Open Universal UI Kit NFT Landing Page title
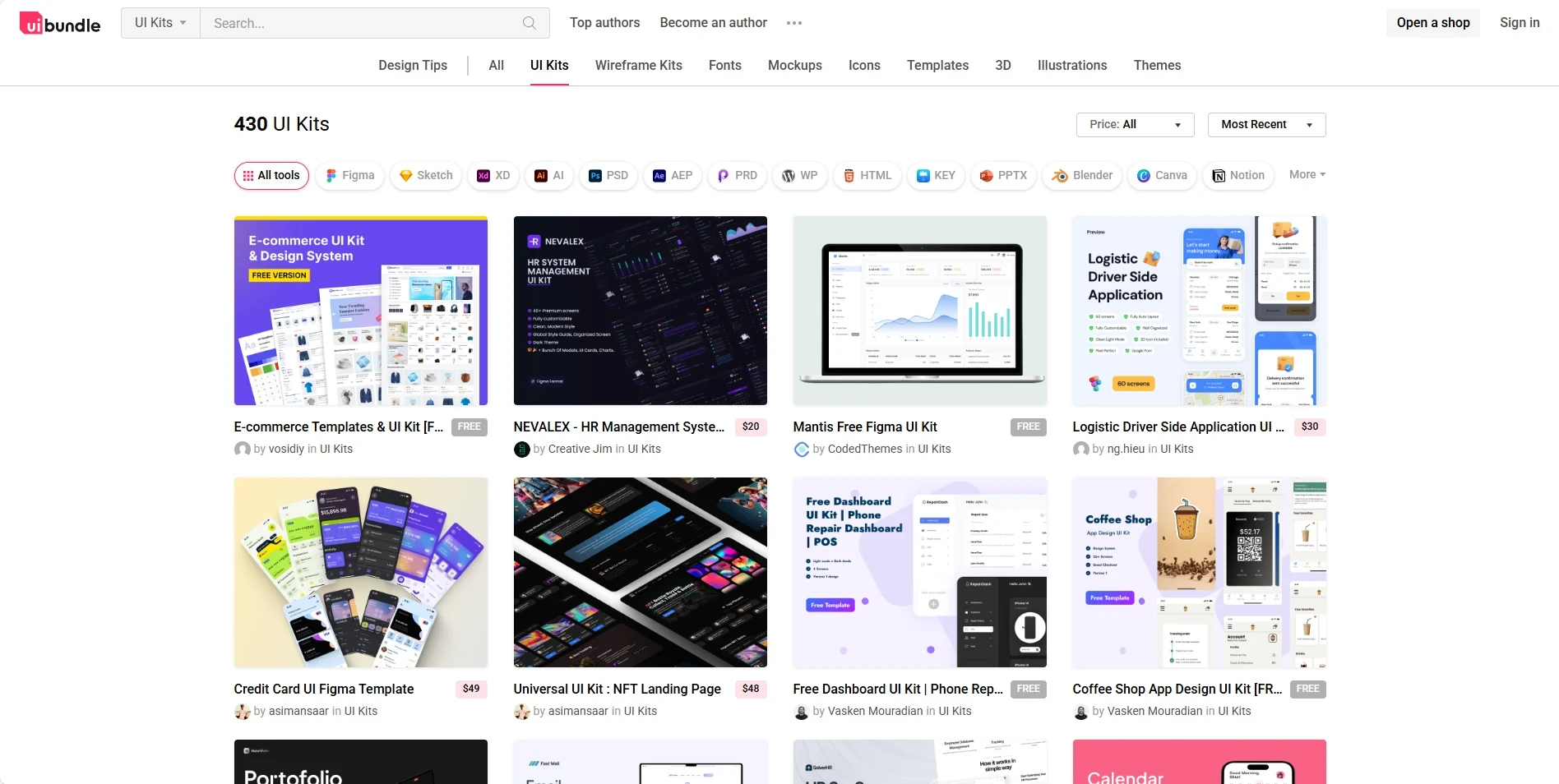The height and width of the screenshot is (784, 1559). (617, 689)
